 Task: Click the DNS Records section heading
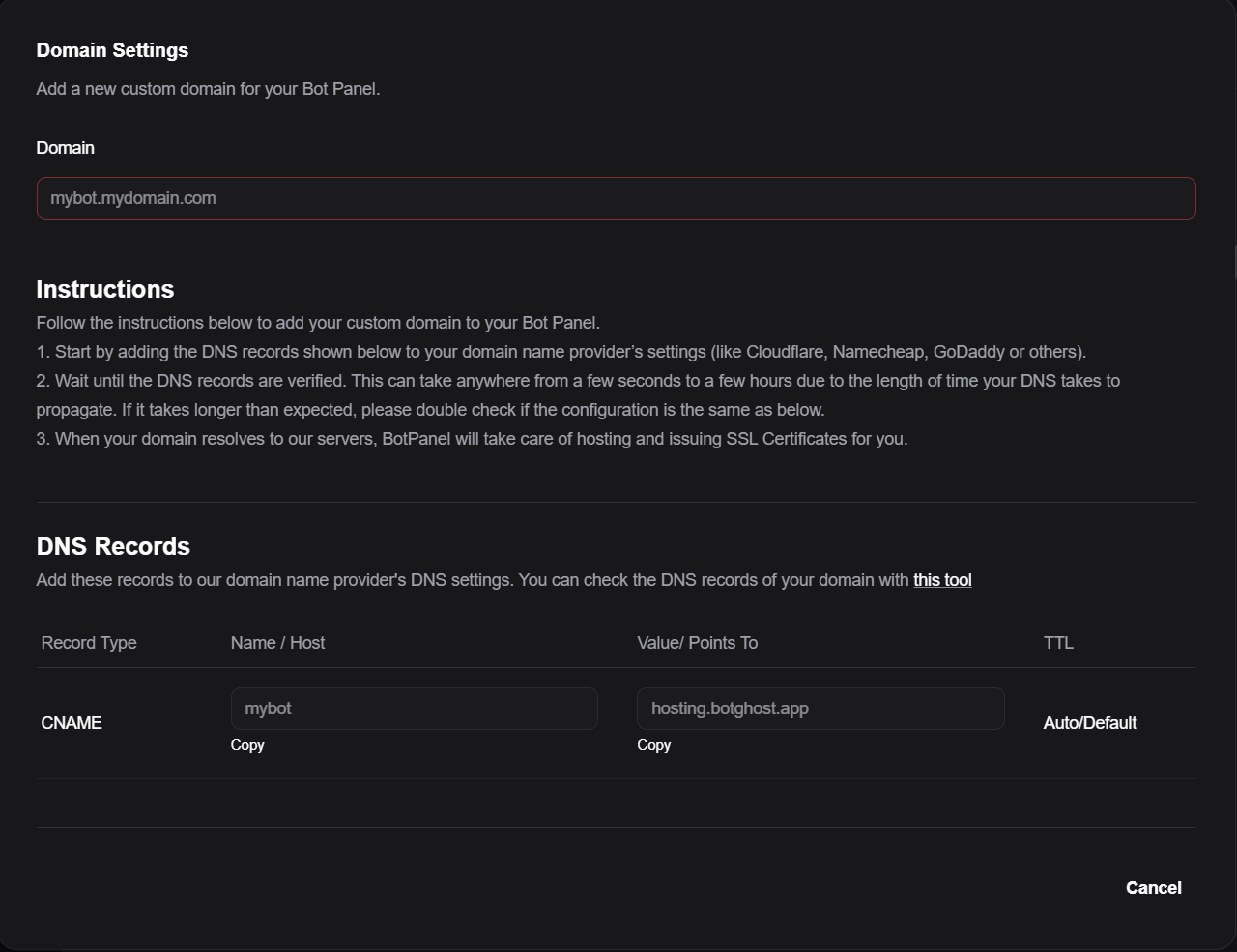pos(113,546)
